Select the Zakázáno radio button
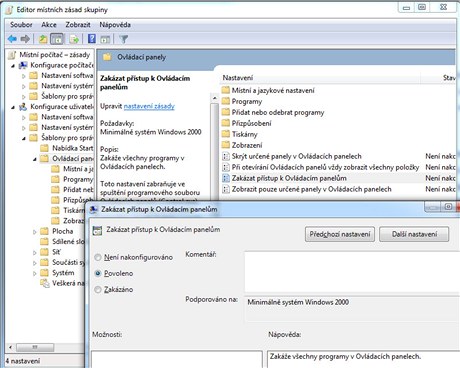Image resolution: width=460 pixels, height=368 pixels. click(98, 289)
